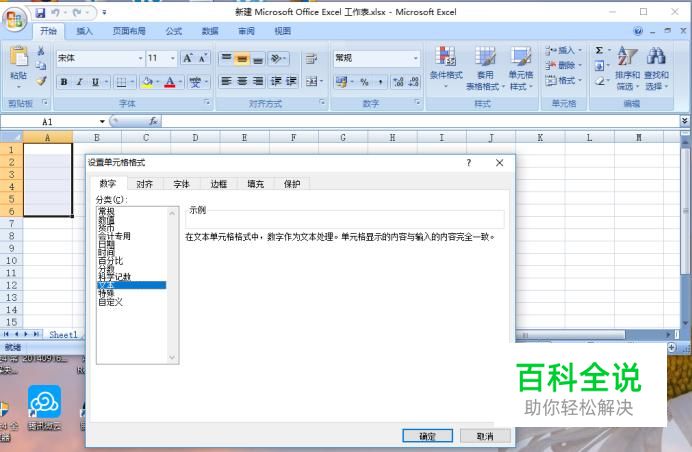Click the red font color A
This screenshot has width=692, height=452.
coord(169,82)
